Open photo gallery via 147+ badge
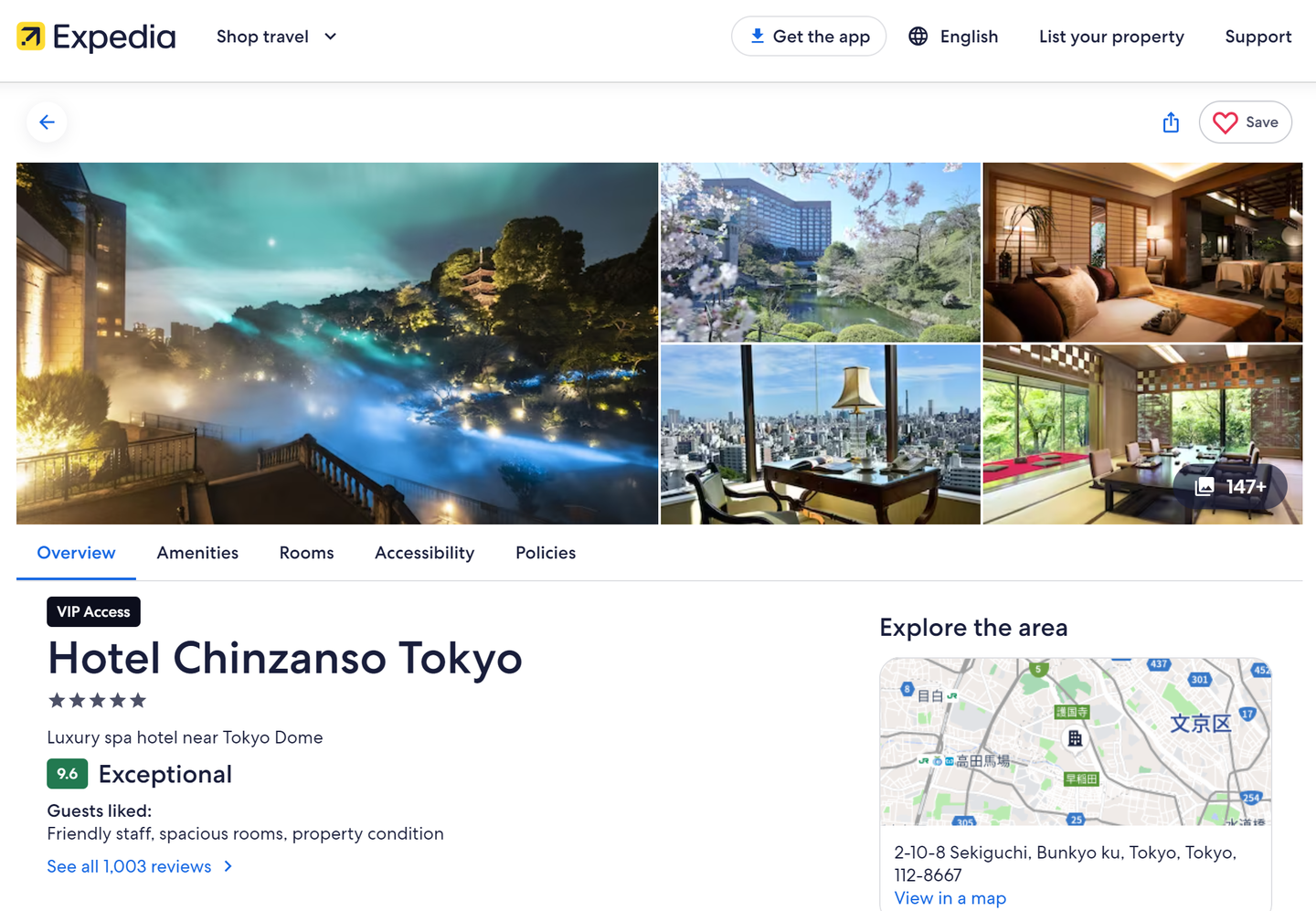1316x911 pixels. pyautogui.click(x=1231, y=487)
